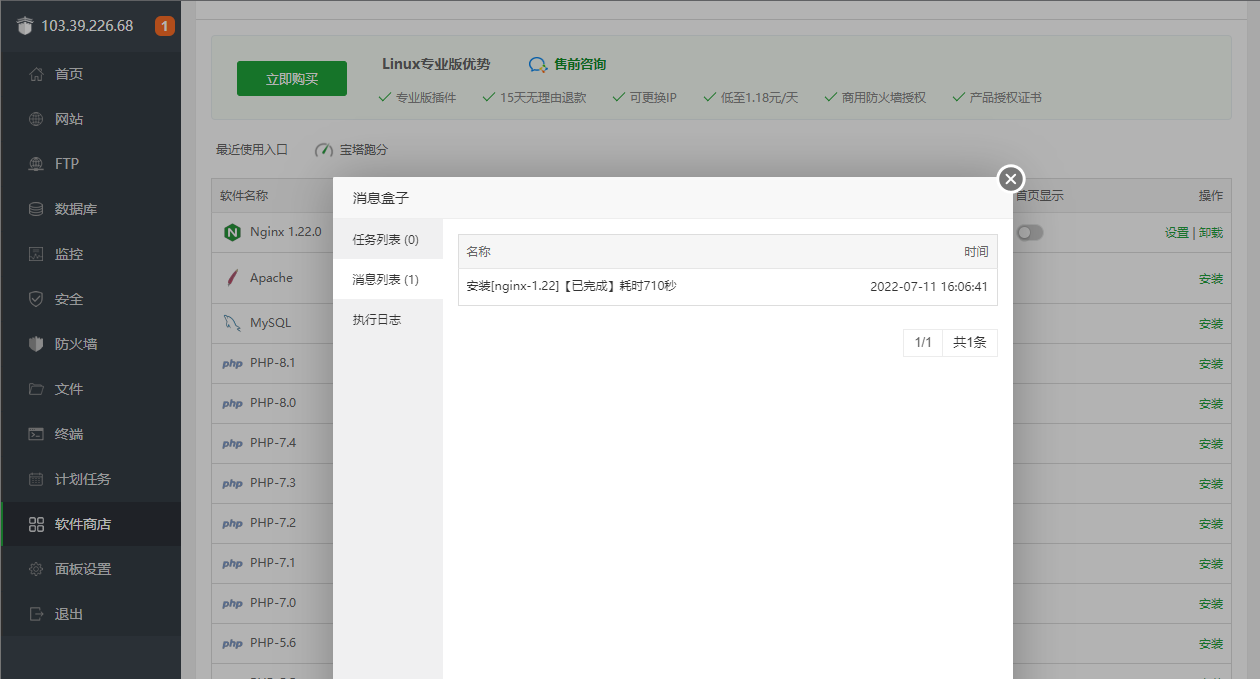The height and width of the screenshot is (679, 1260).
Task: Click 安装 in the MySQL row
Action: (1211, 324)
